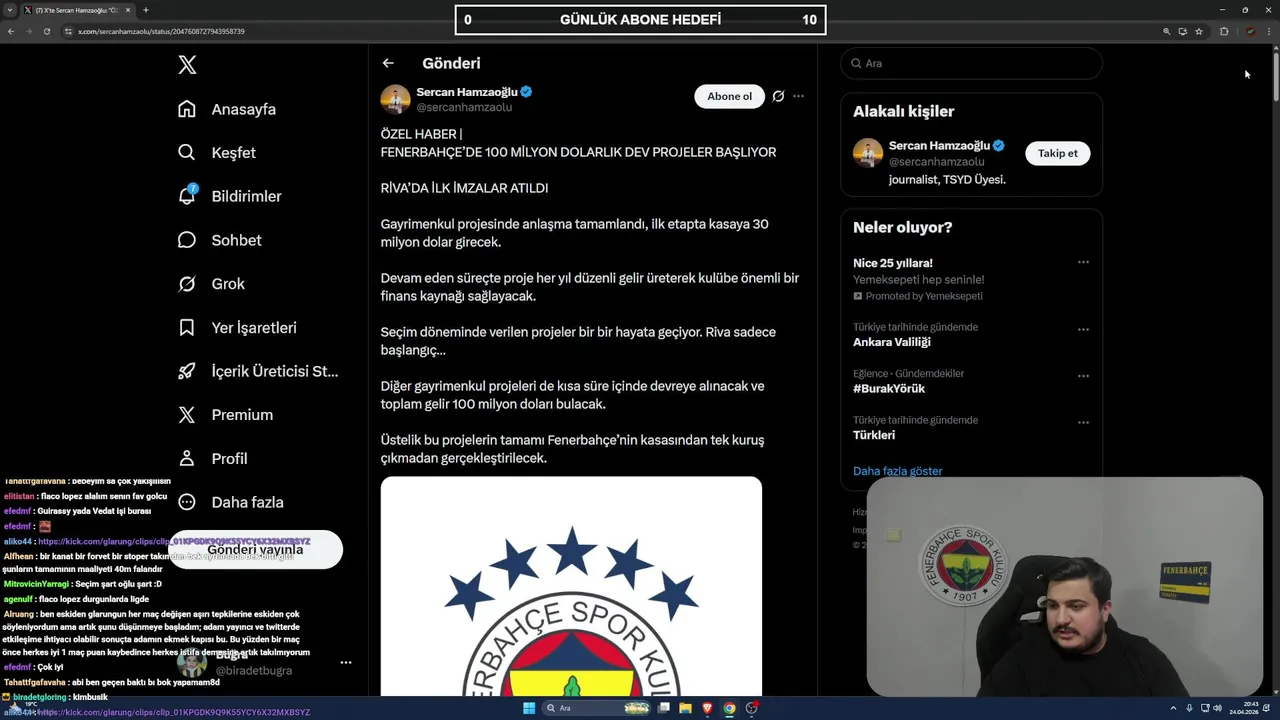Click the volume speaker icon in system tray
The image size is (1280, 720).
tap(1218, 708)
